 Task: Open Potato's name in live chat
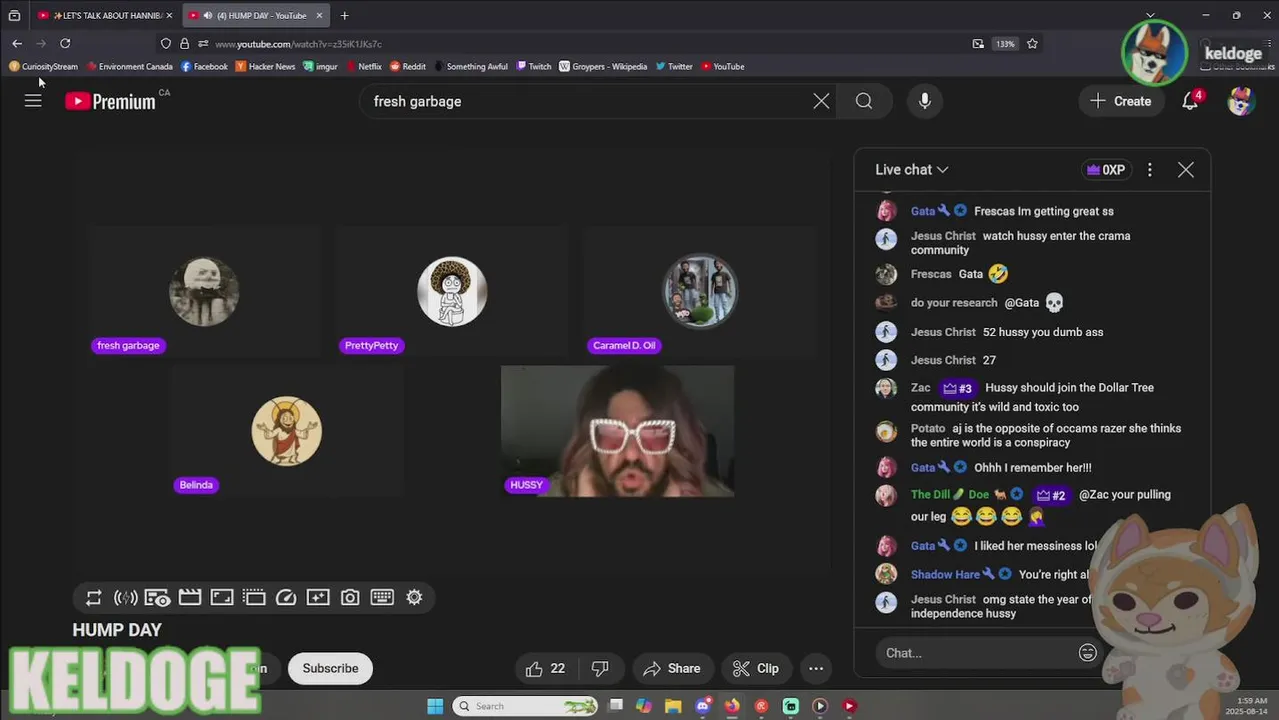click(x=928, y=428)
